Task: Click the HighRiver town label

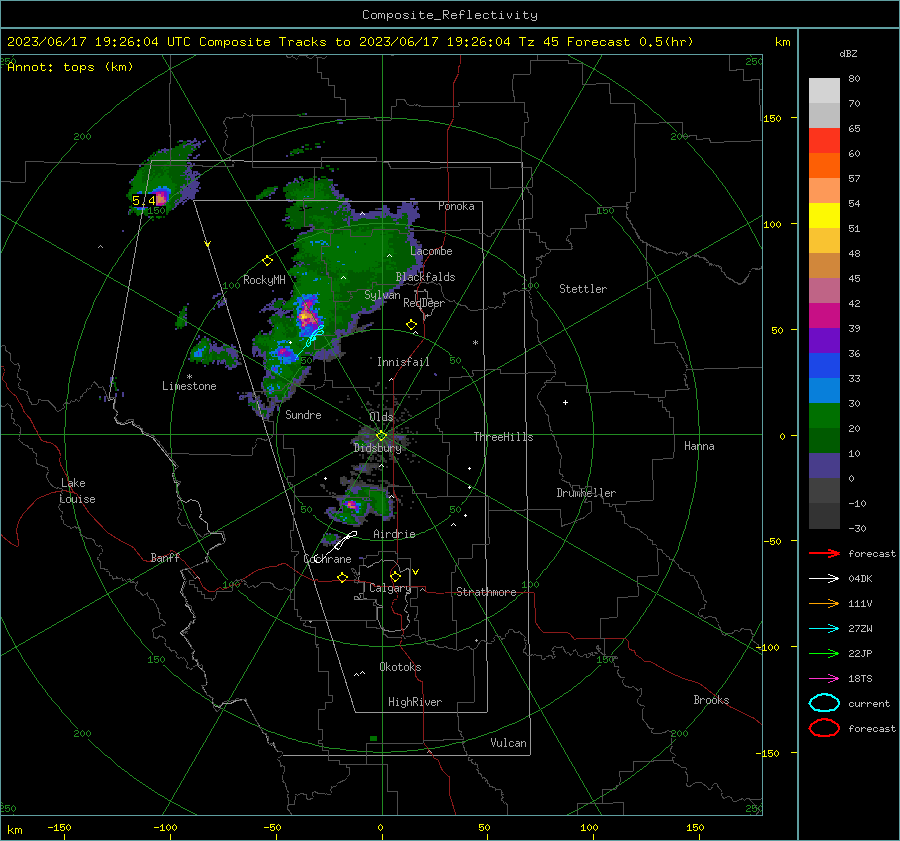Action: [x=414, y=702]
